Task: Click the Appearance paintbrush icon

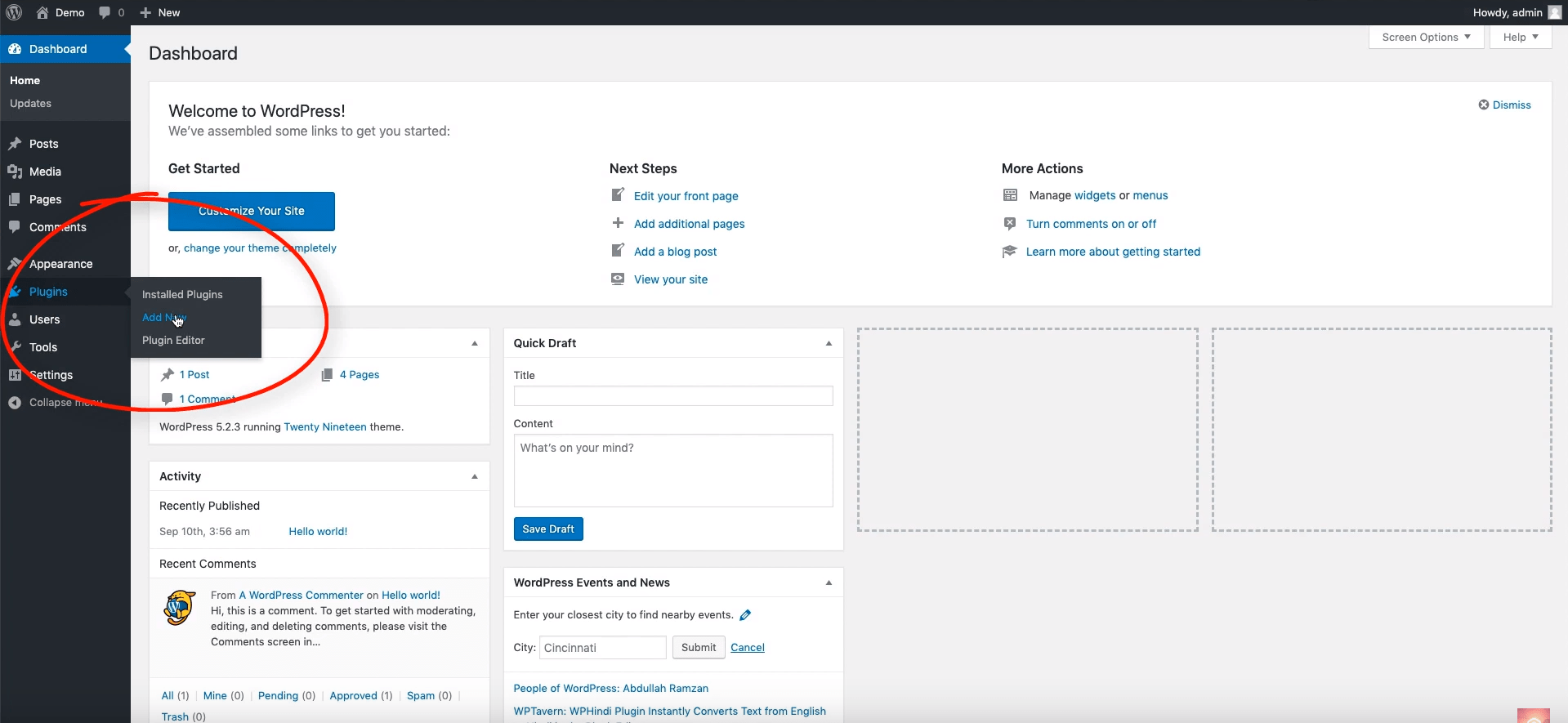Action: 15,264
